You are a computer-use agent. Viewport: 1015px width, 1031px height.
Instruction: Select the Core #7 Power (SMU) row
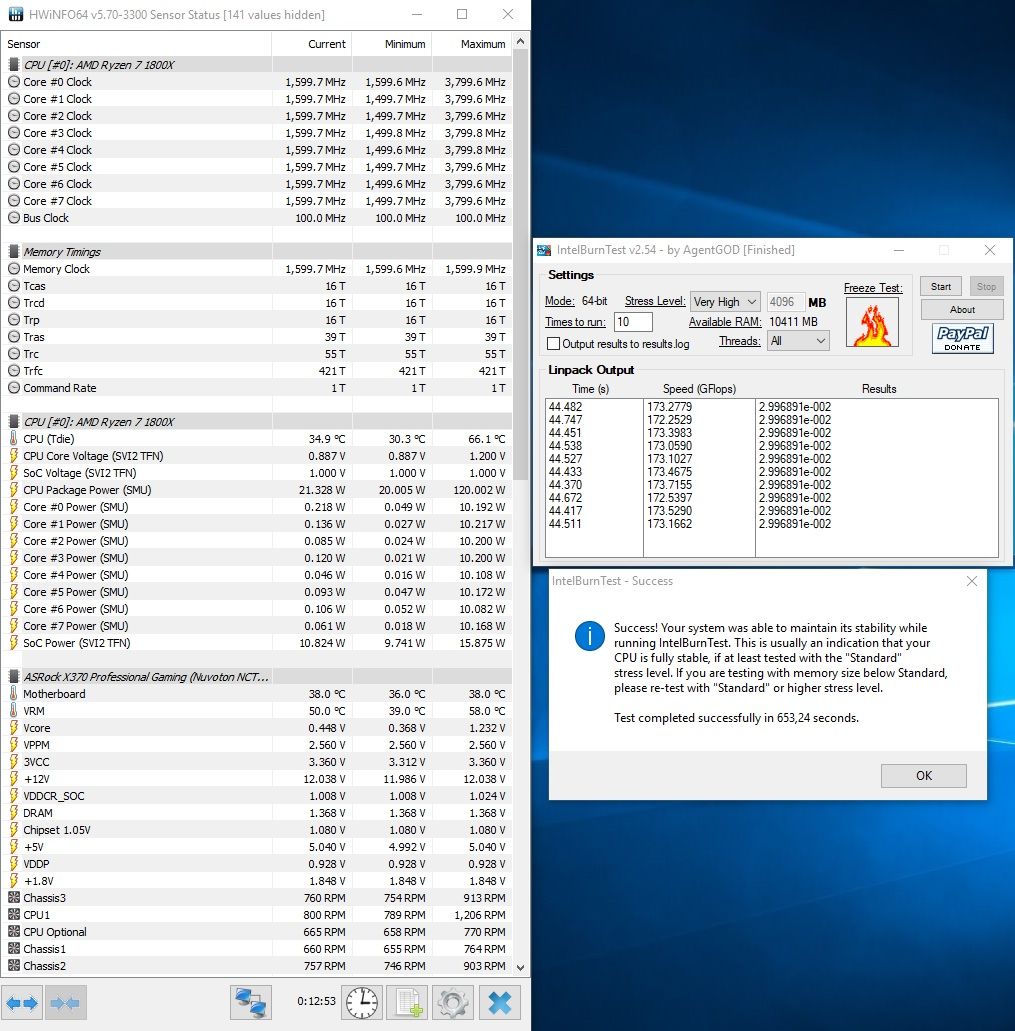(257, 626)
